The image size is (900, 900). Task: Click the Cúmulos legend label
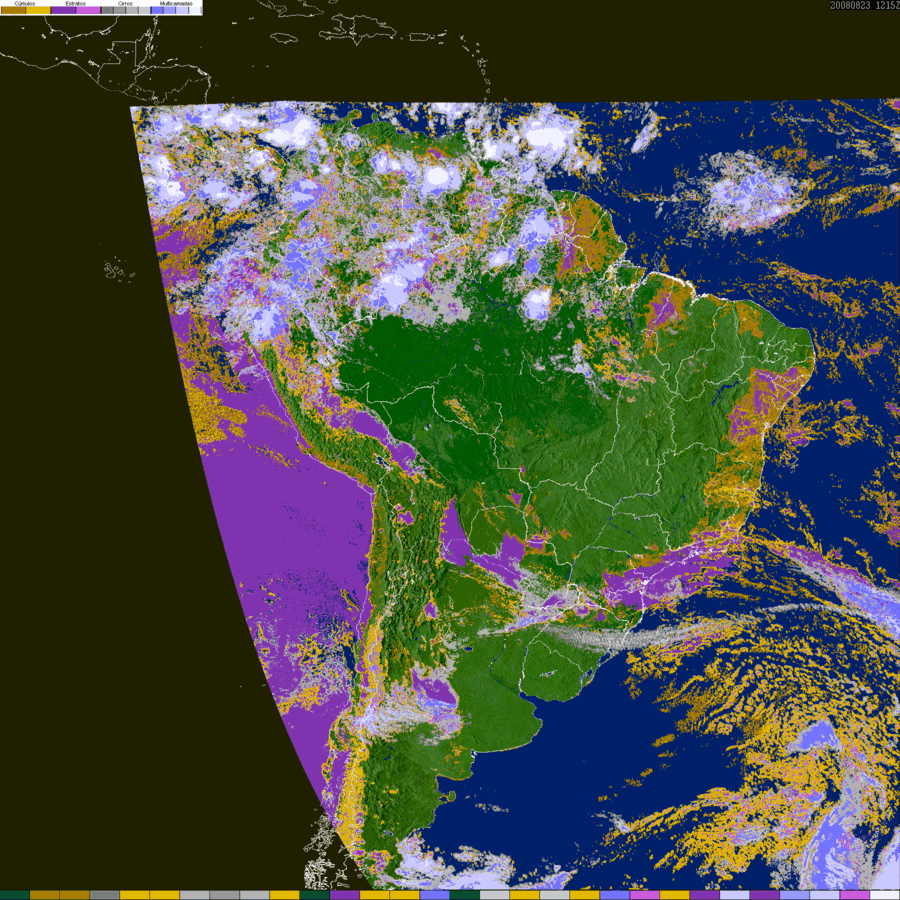pos(25,3)
